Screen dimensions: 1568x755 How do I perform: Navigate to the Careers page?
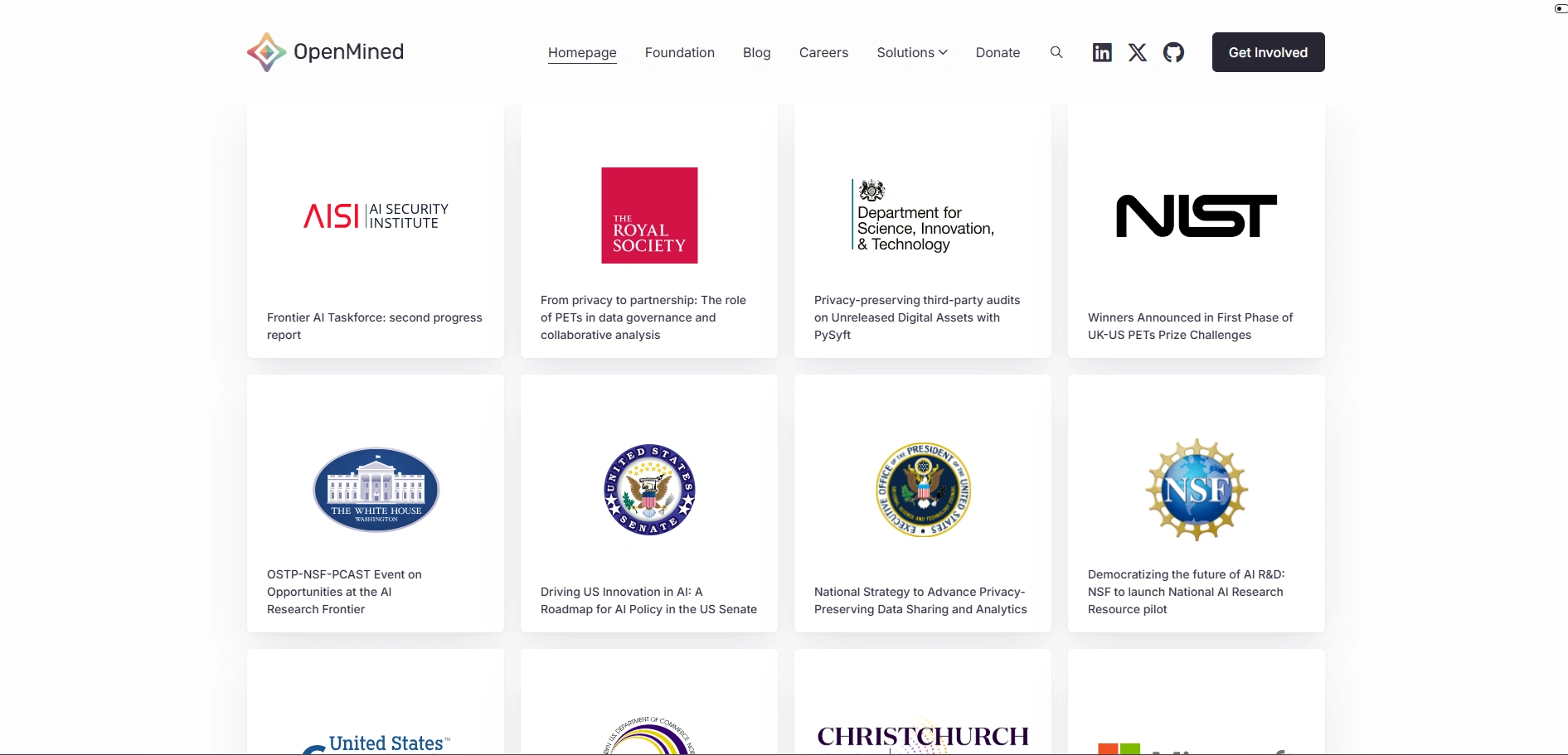pyautogui.click(x=823, y=52)
